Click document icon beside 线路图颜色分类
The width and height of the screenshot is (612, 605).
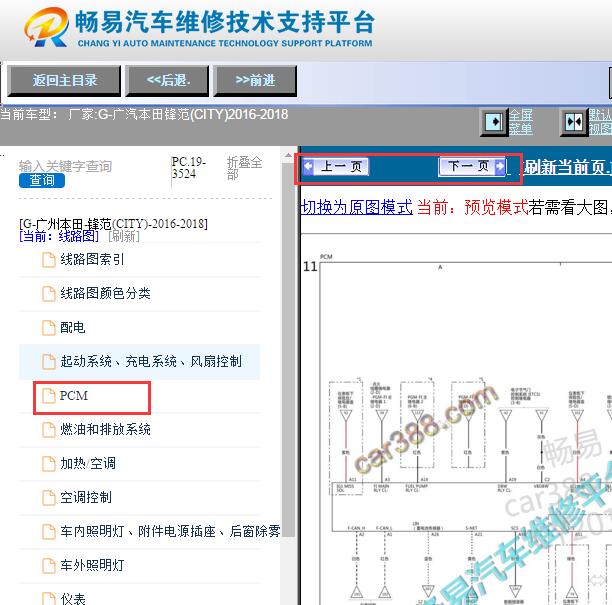click(49, 294)
